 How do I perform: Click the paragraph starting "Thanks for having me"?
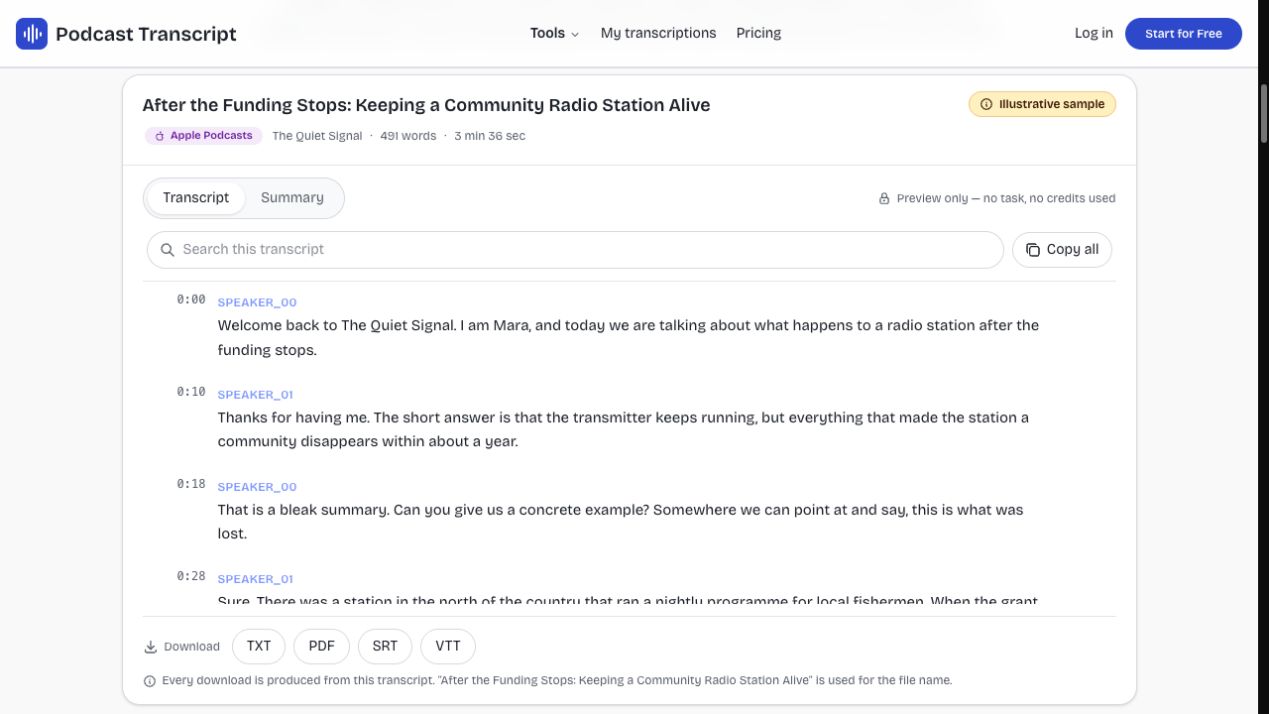pyautogui.click(x=623, y=429)
